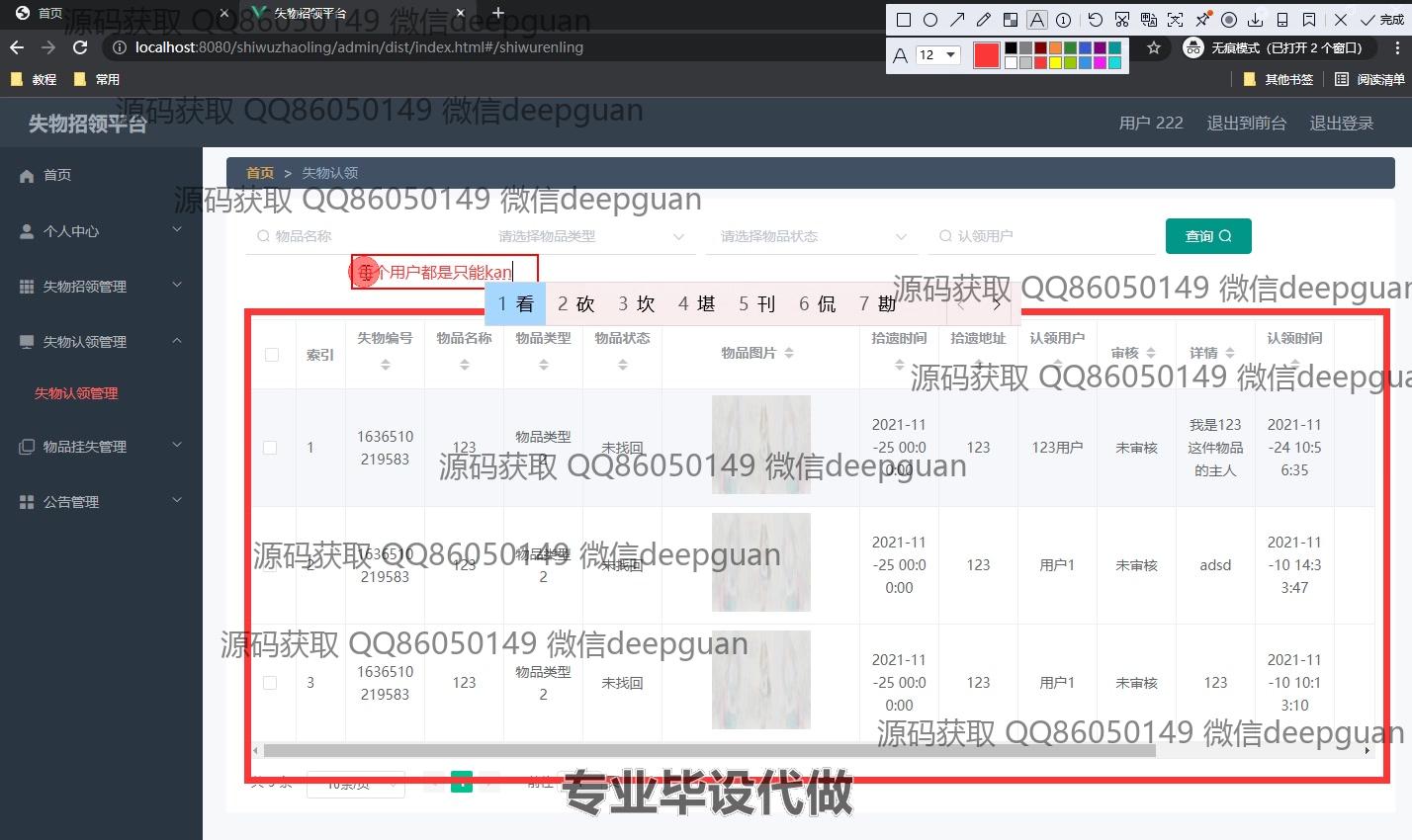Viewport: 1412px width, 840px height.
Task: Go back in the browser
Action: (17, 47)
